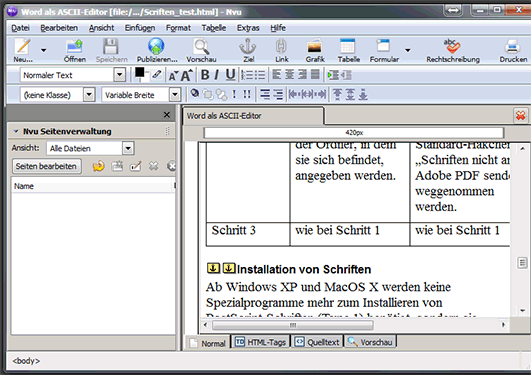Open the Bearbeiten menu
This screenshot has width=531, height=375.
tap(59, 28)
